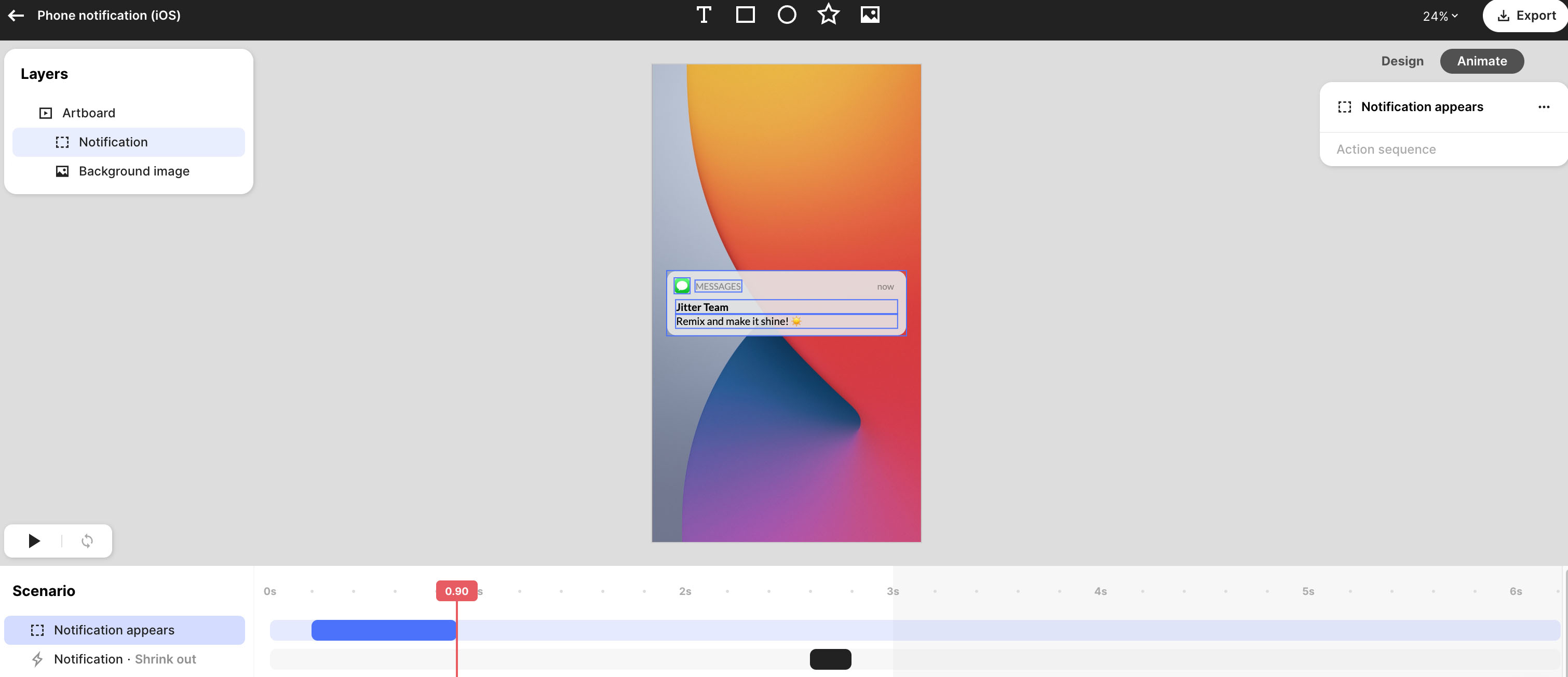Screen dimensions: 1568x677
Task: Toggle the loop playback icon
Action: coord(87,540)
